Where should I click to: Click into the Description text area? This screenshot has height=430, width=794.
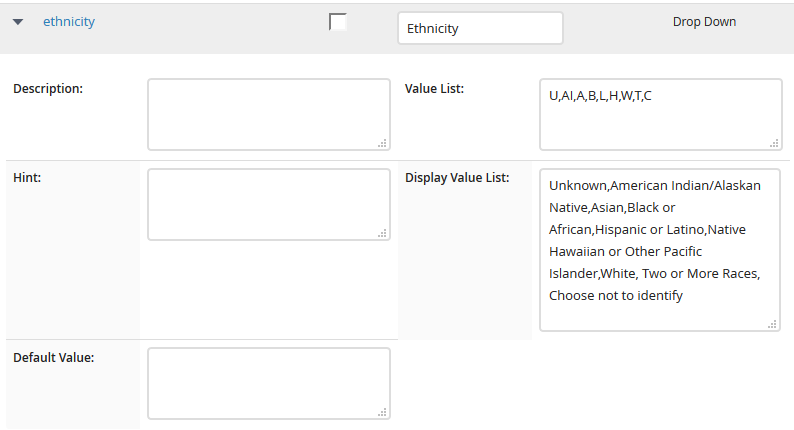pos(269,114)
